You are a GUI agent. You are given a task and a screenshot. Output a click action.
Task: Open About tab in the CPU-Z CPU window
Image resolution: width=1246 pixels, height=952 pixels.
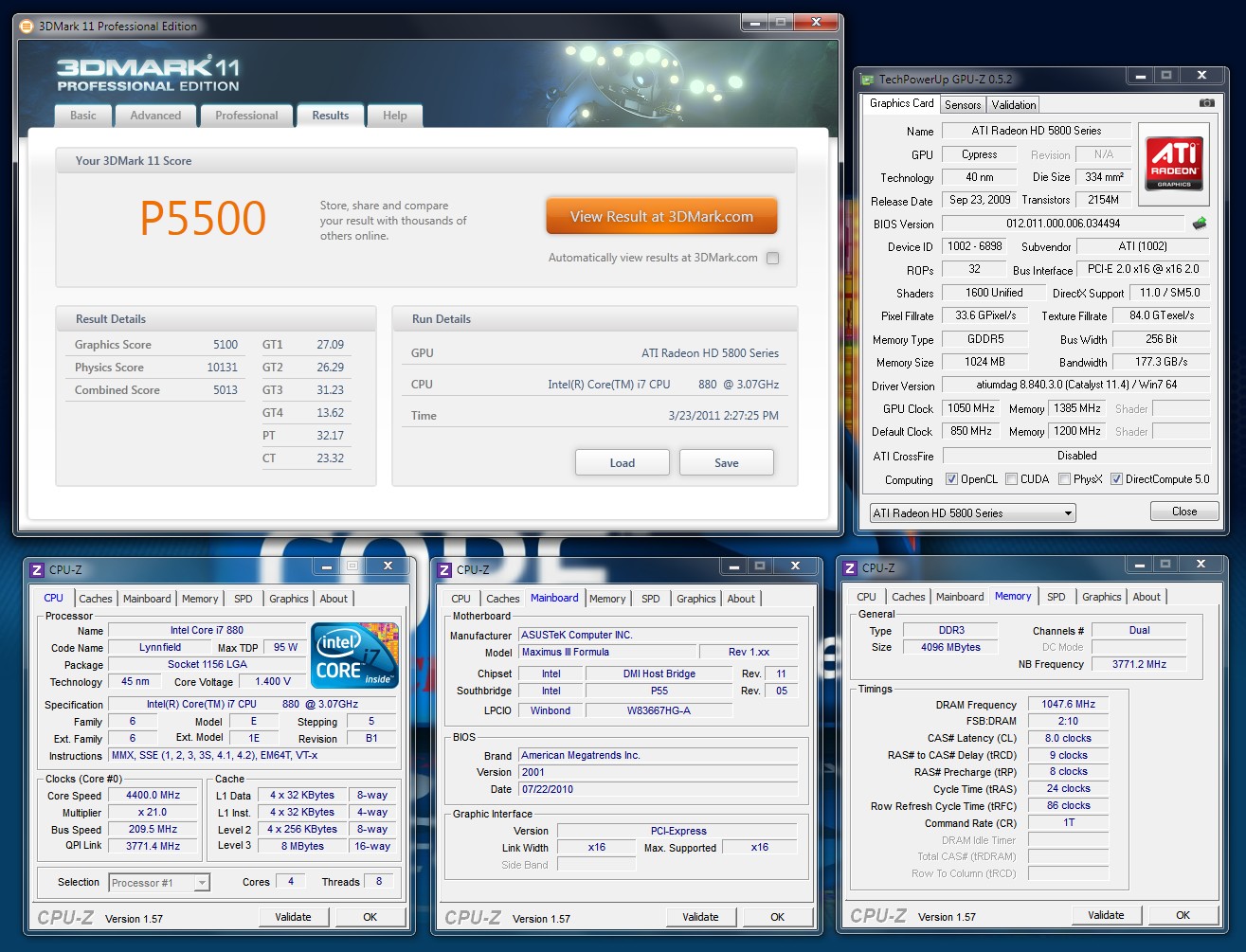[334, 599]
